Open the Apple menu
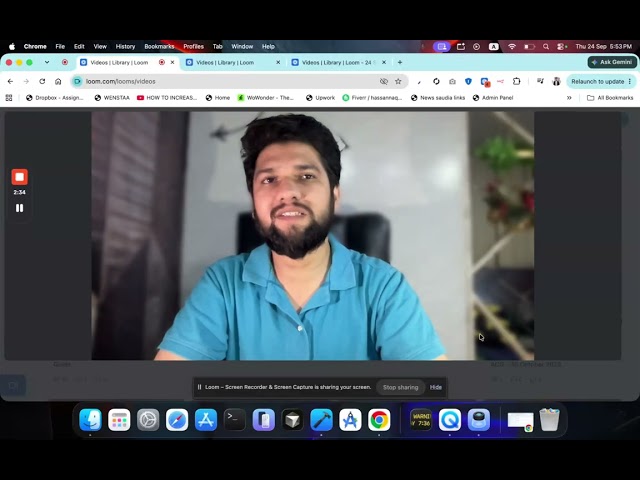This screenshot has height=480, width=640. click(x=12, y=47)
